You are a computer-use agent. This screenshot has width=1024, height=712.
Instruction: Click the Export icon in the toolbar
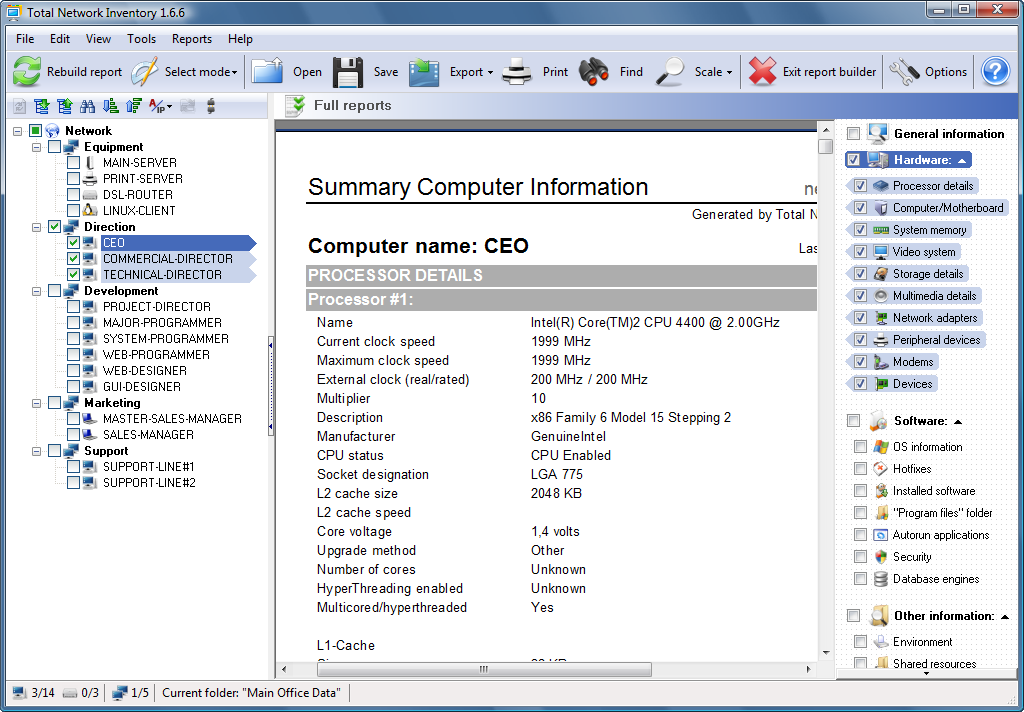[x=424, y=71]
